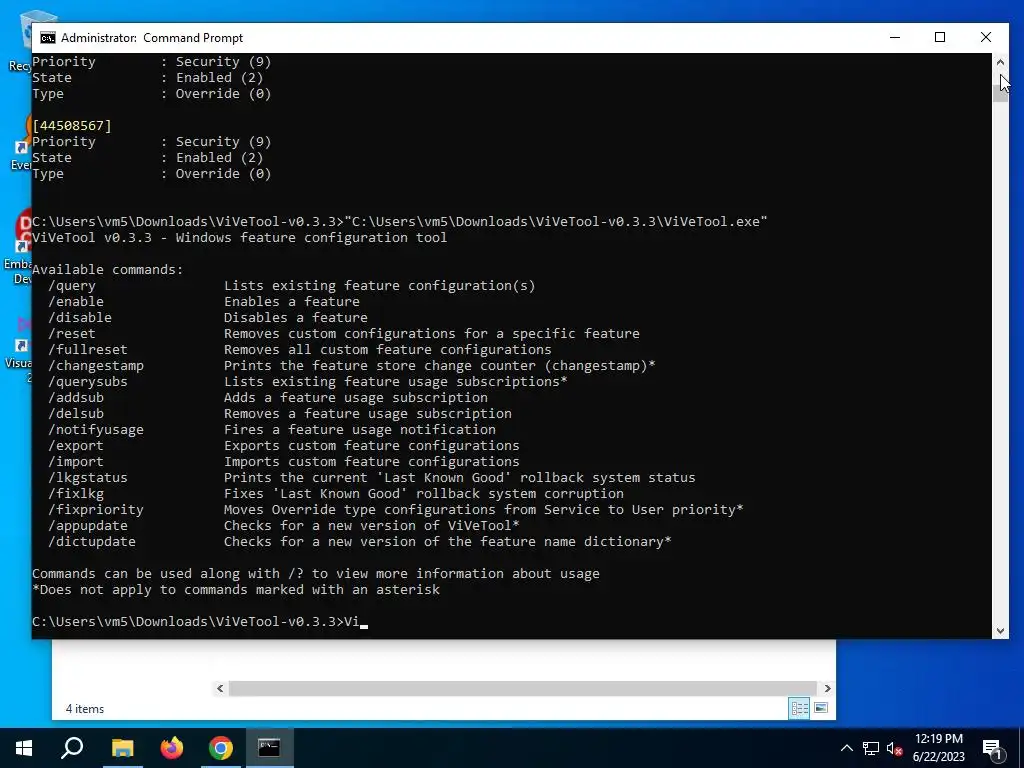Click the /appupdate command text
The image size is (1024, 768).
88,526
